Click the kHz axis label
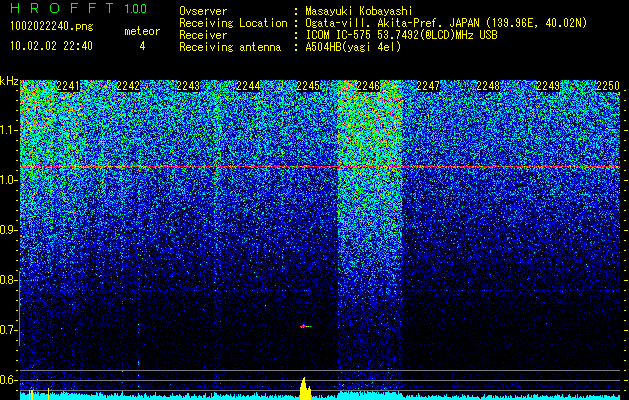This screenshot has height=400, width=629. [x=9, y=81]
